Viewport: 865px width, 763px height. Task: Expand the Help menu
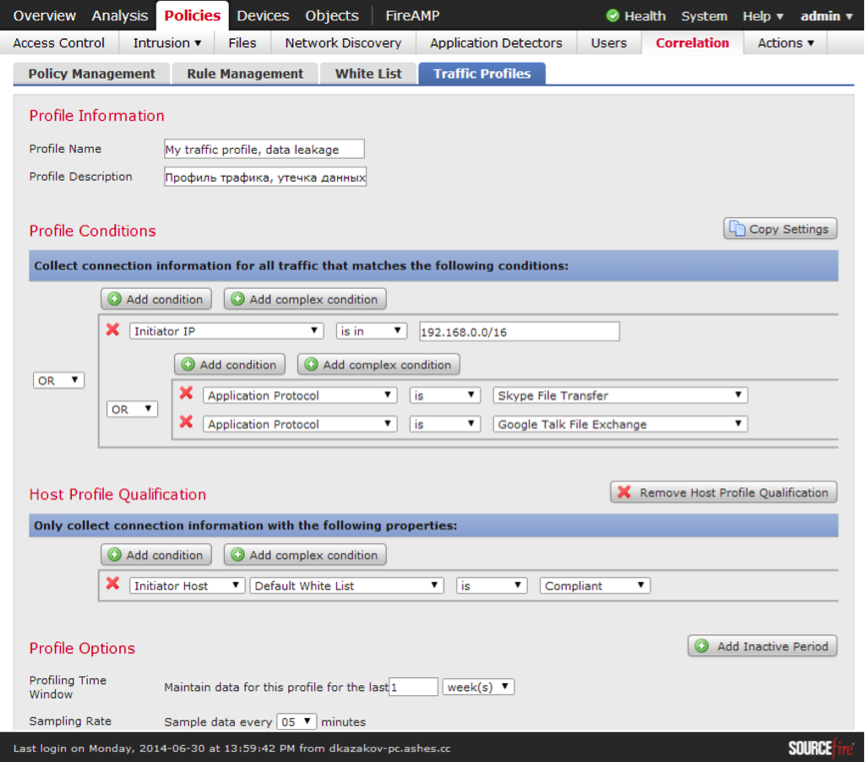tap(763, 16)
